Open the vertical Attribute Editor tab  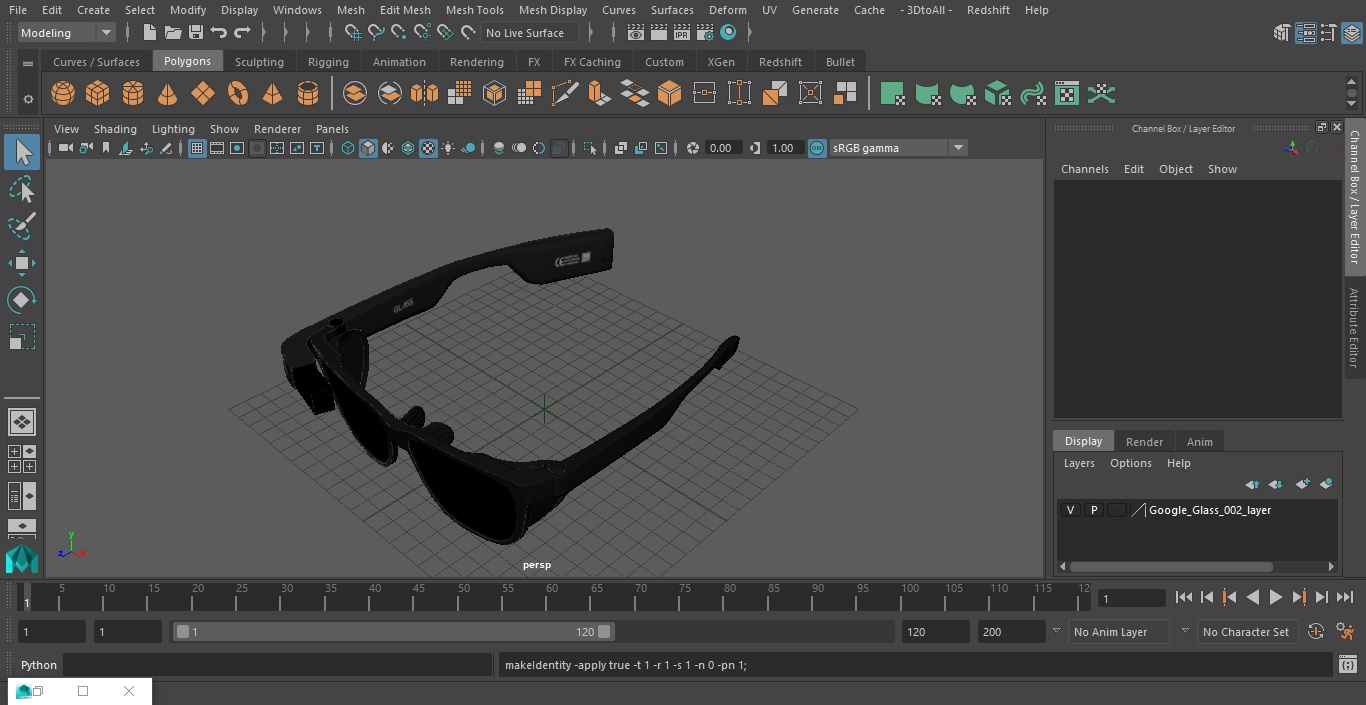click(x=1354, y=329)
